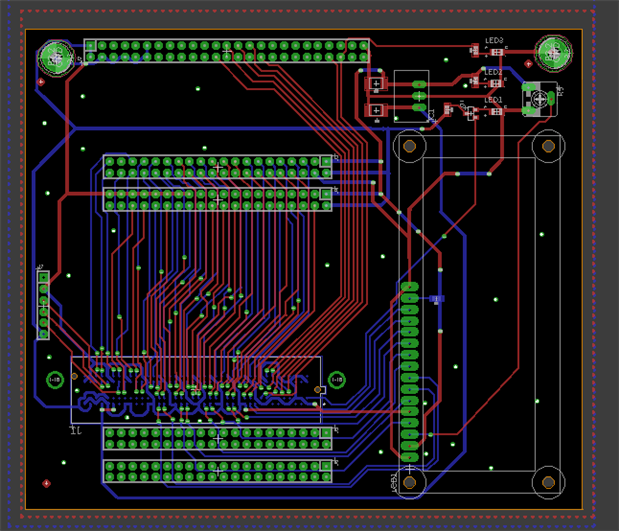This screenshot has width=619, height=531.
Task: Click orange pad at IC outline's left edge
Action: [74, 376]
